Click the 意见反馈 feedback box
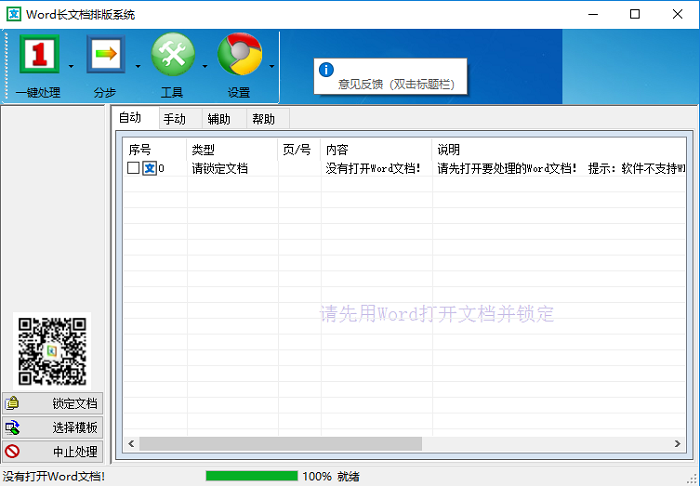This screenshot has width=700, height=486. tap(391, 76)
